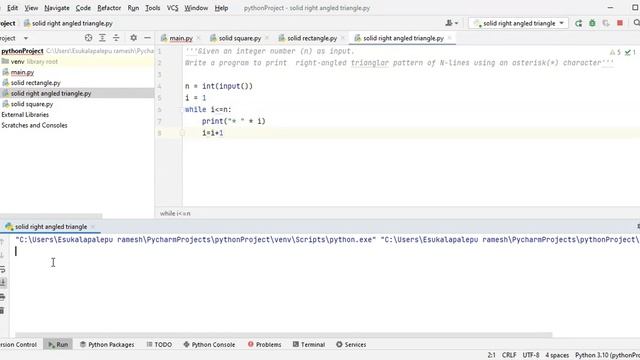Click print icon in run console sidebar
Image resolution: width=640 pixels, height=360 pixels.
pyautogui.click(x=3, y=297)
